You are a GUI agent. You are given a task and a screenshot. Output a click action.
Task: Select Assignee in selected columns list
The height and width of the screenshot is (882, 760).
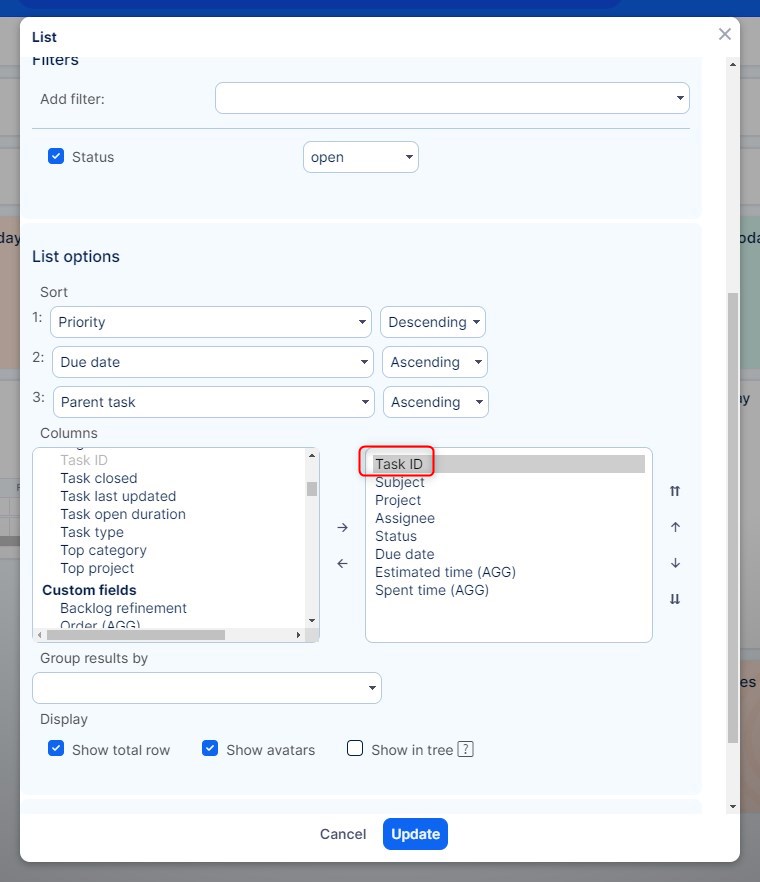pyautogui.click(x=405, y=518)
